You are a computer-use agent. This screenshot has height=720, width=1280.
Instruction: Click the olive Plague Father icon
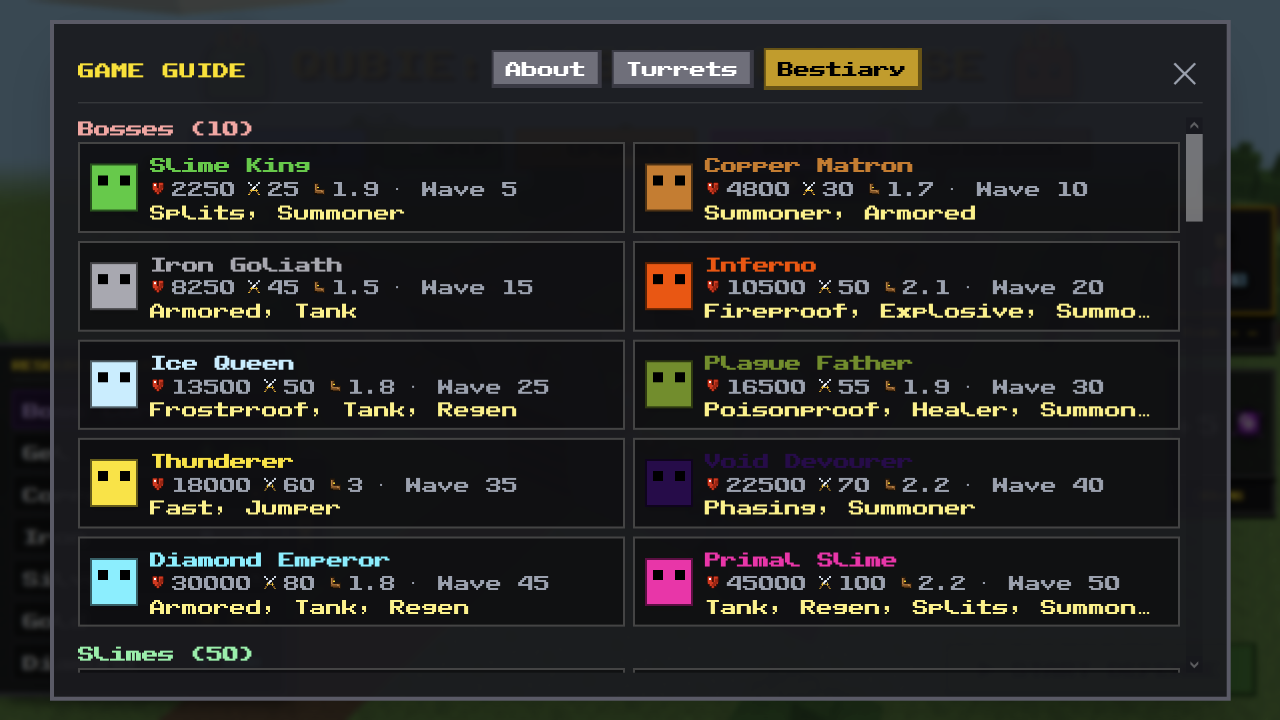click(x=669, y=385)
